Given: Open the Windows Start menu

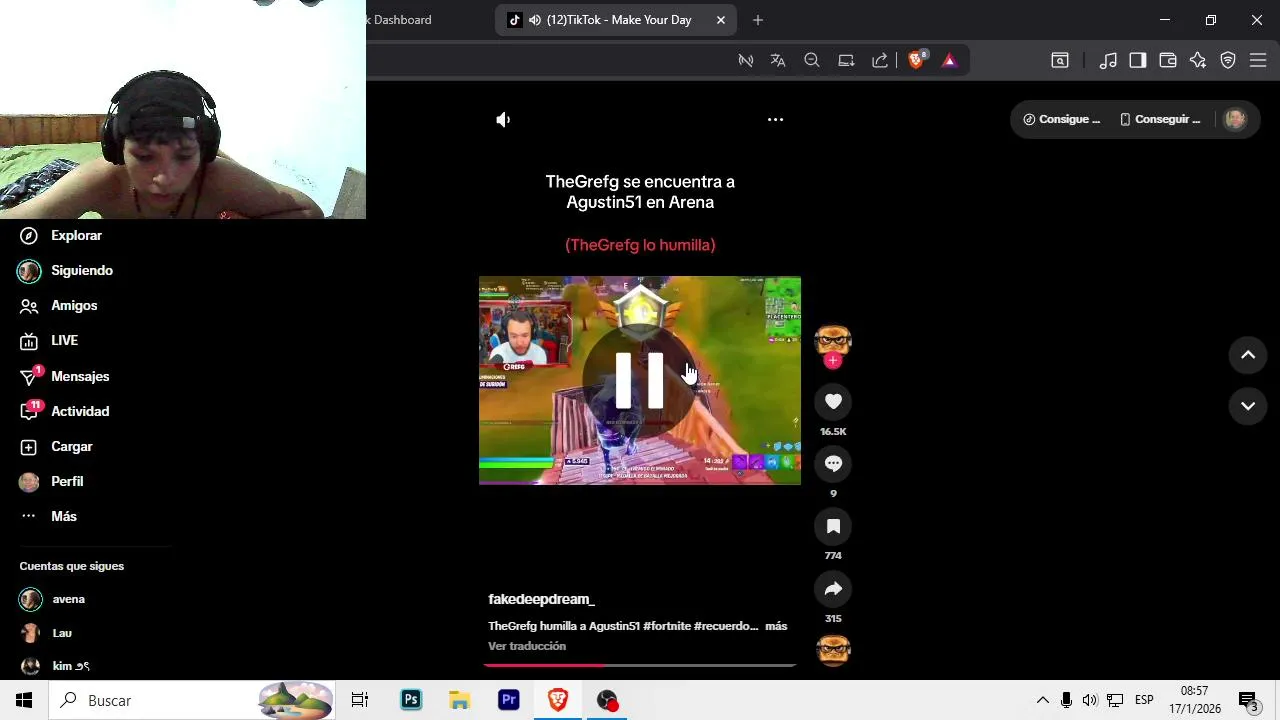Looking at the screenshot, I should point(24,700).
